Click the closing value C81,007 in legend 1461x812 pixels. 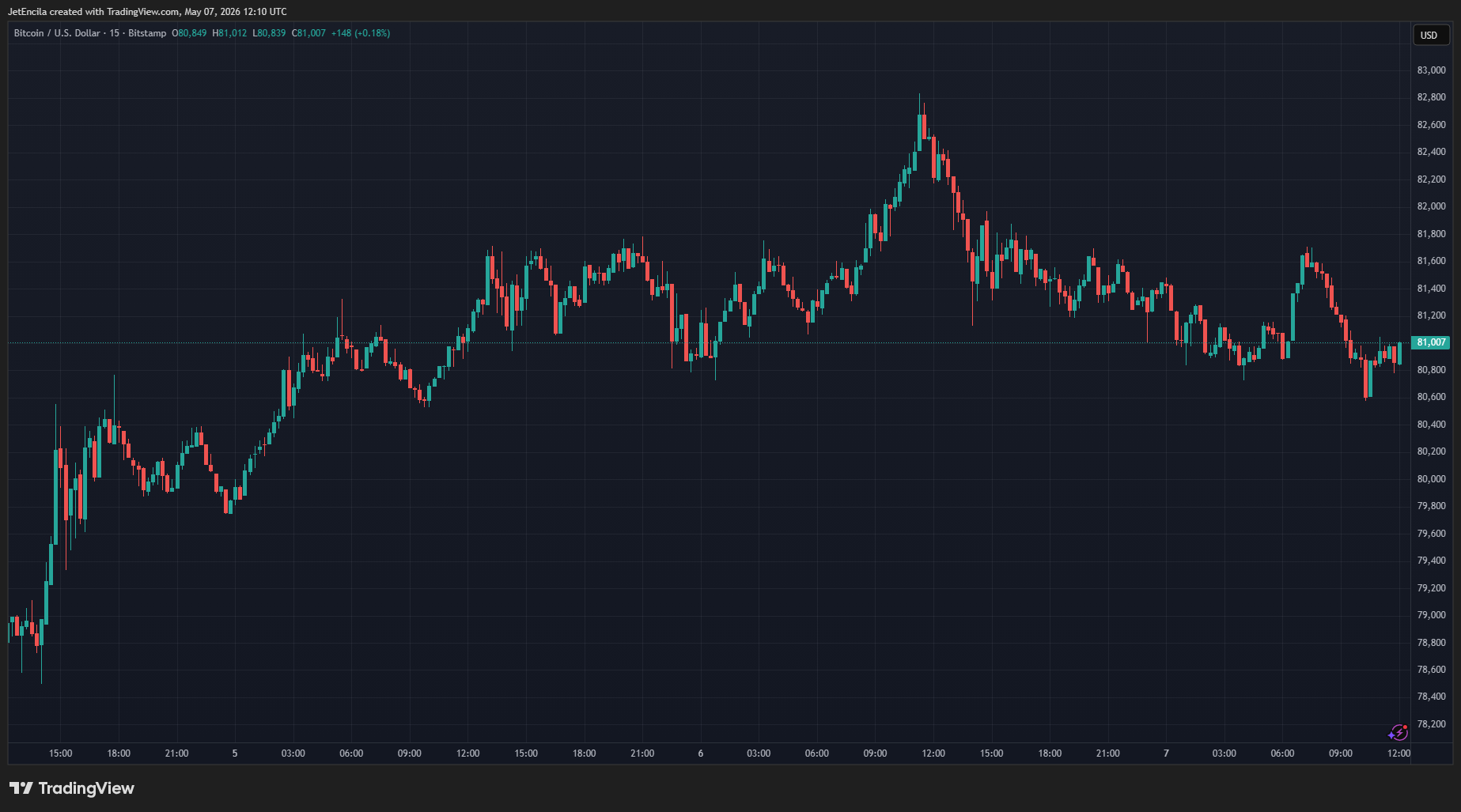308,33
